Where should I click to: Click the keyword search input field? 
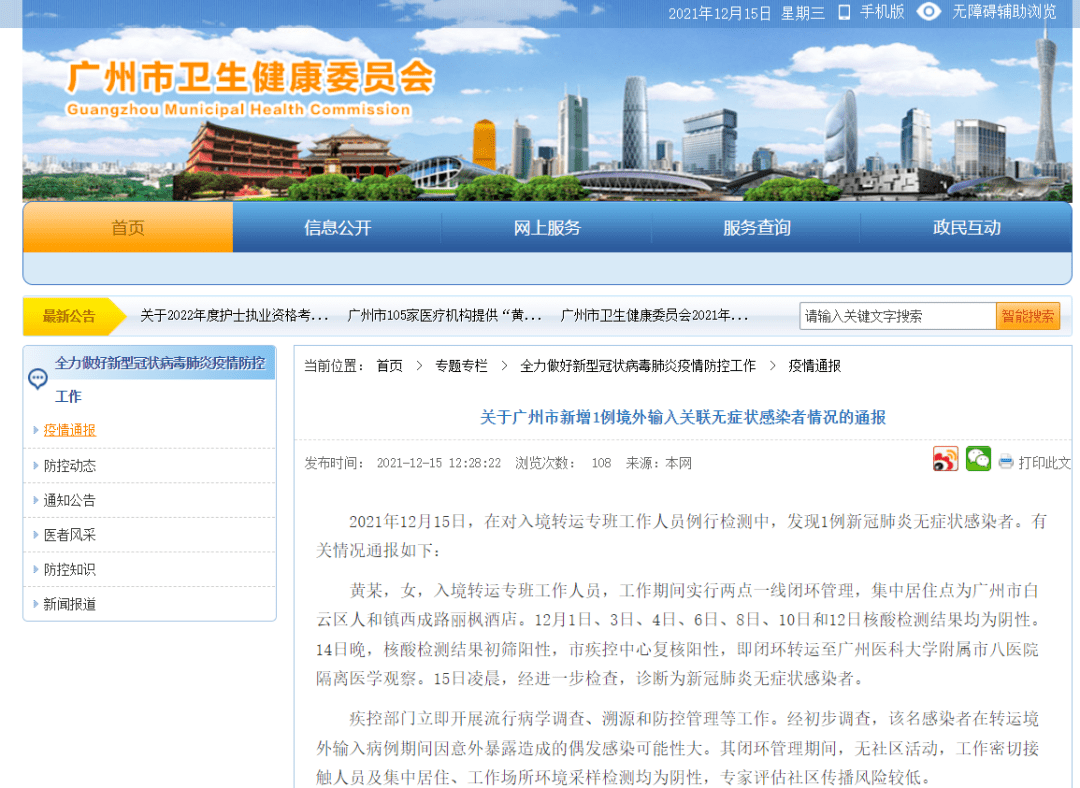point(897,316)
